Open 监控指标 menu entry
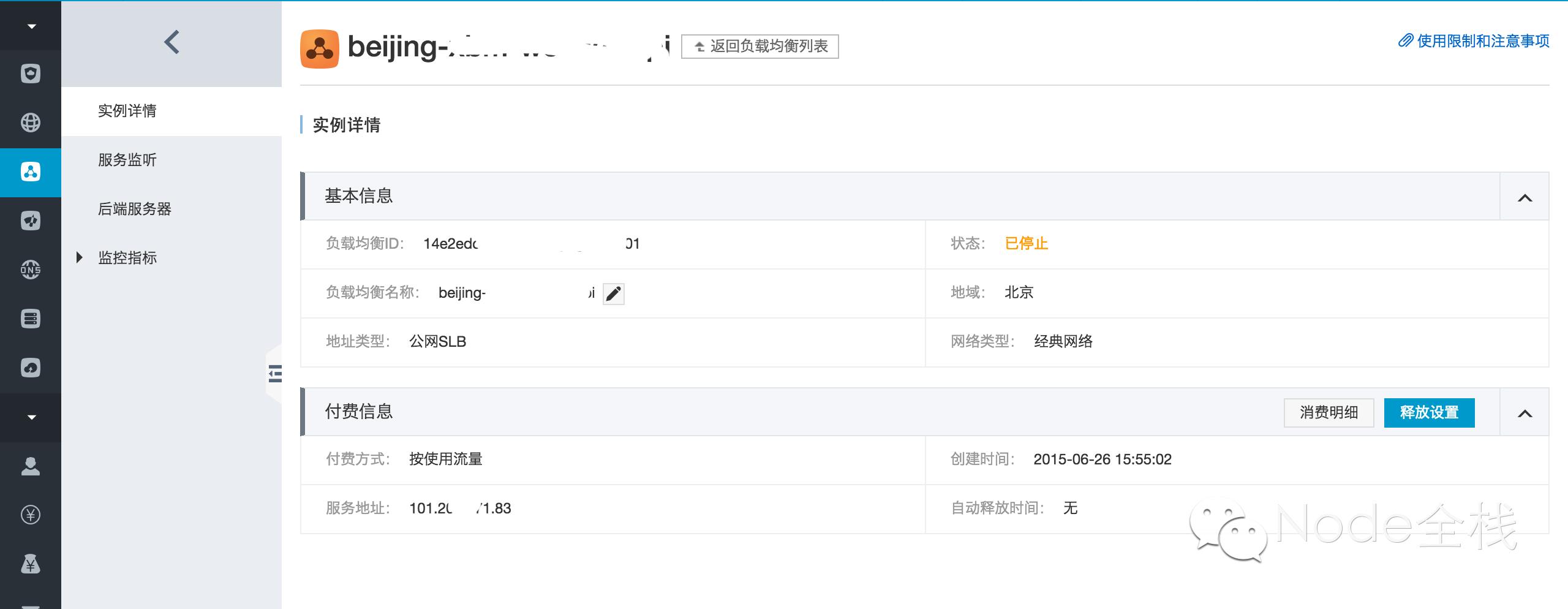 tap(127, 258)
